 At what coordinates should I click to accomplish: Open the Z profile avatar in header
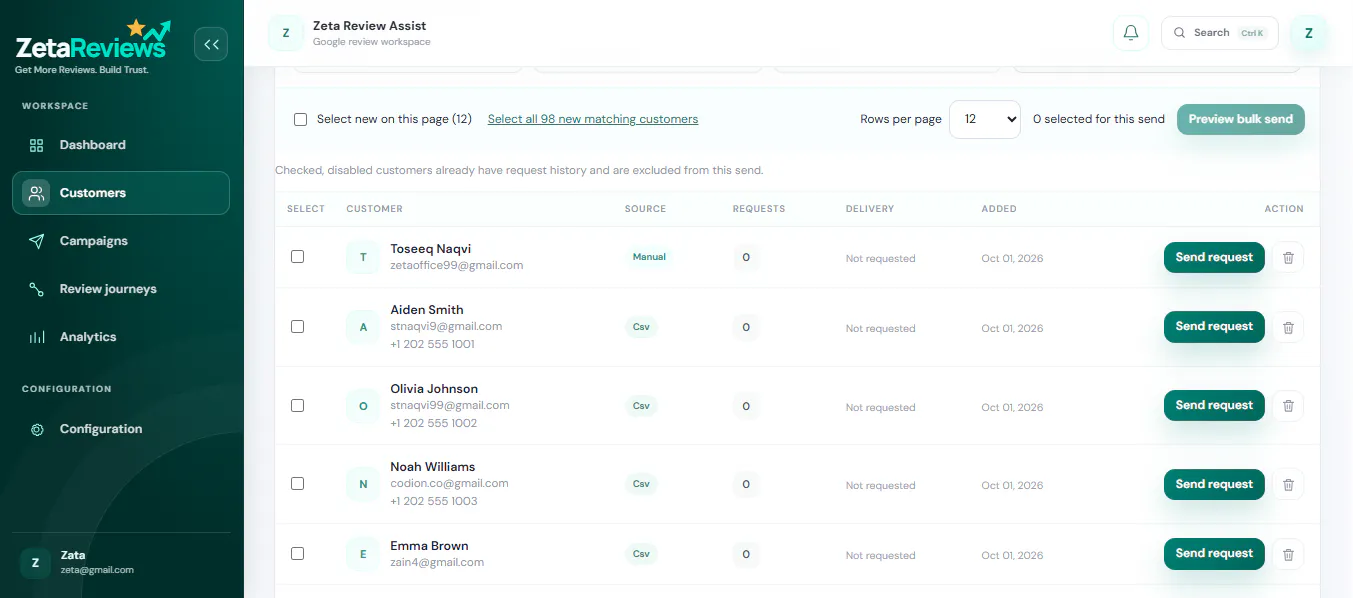click(x=1309, y=33)
